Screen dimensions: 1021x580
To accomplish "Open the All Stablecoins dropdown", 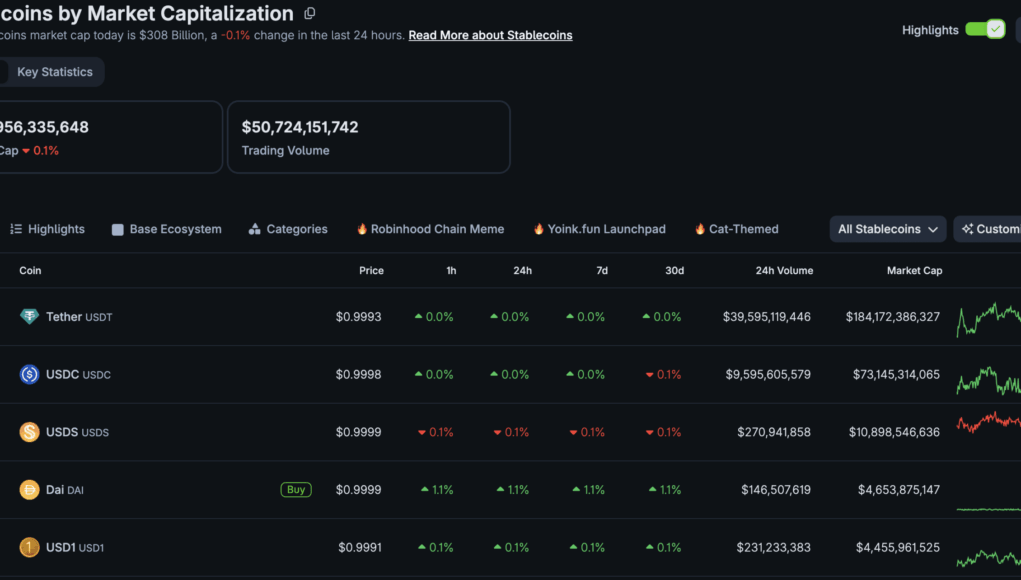I will (888, 229).
